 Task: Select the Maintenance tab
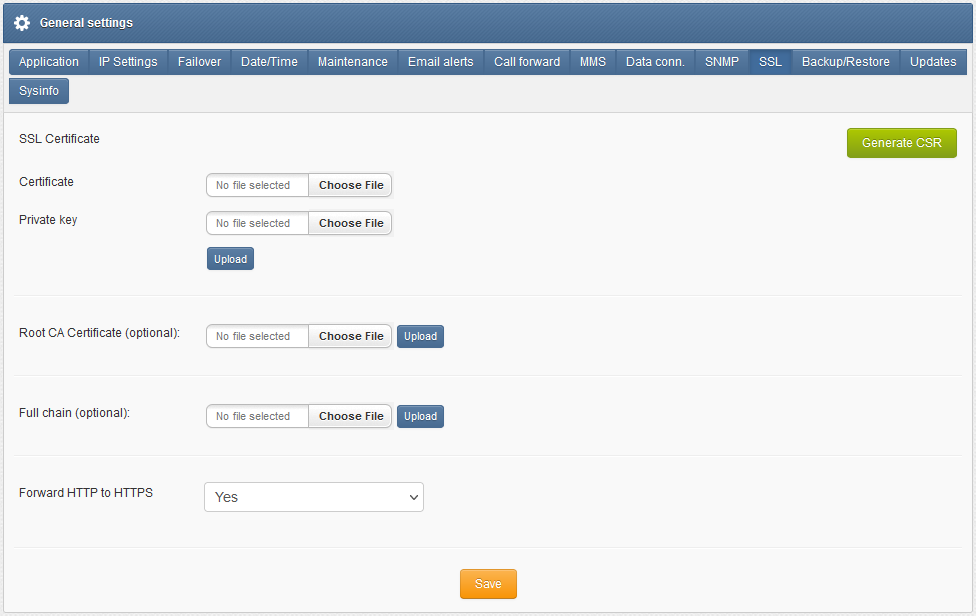(x=353, y=62)
